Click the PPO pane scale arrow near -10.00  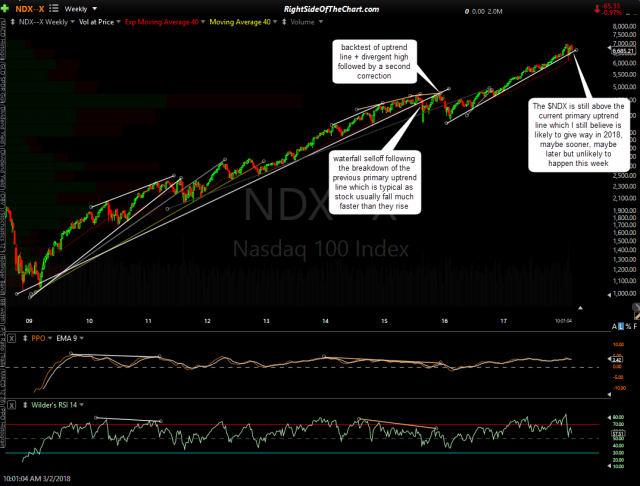(x=609, y=395)
